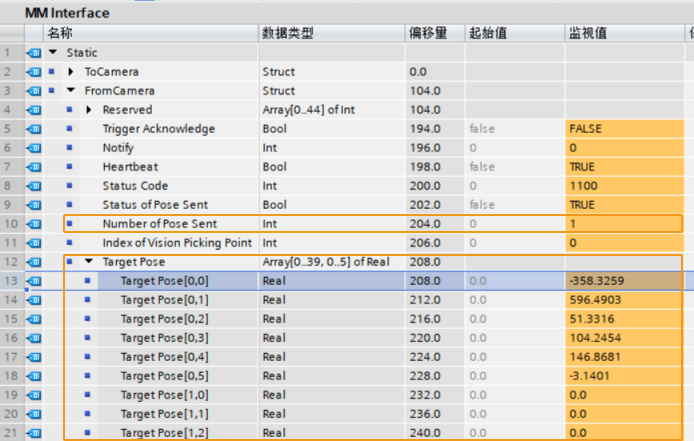This screenshot has height=441, width=694.
Task: Click the Trigger Acknowledge monitor value FALSE
Action: (x=586, y=129)
